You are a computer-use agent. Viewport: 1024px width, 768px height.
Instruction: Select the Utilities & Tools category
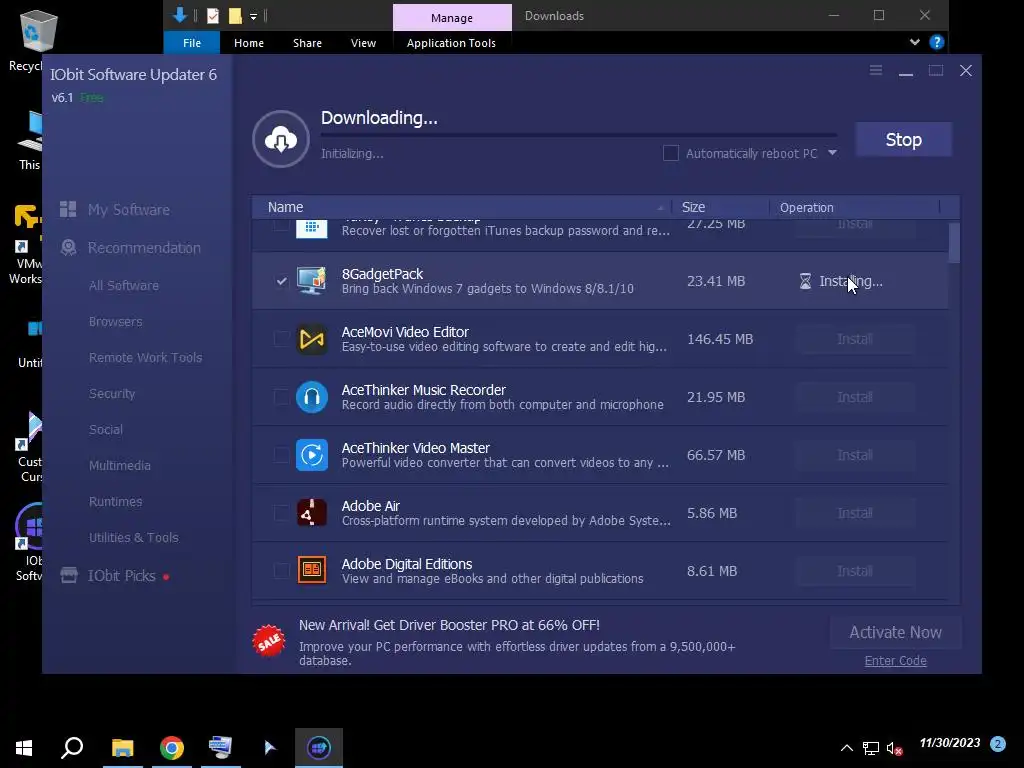point(134,537)
